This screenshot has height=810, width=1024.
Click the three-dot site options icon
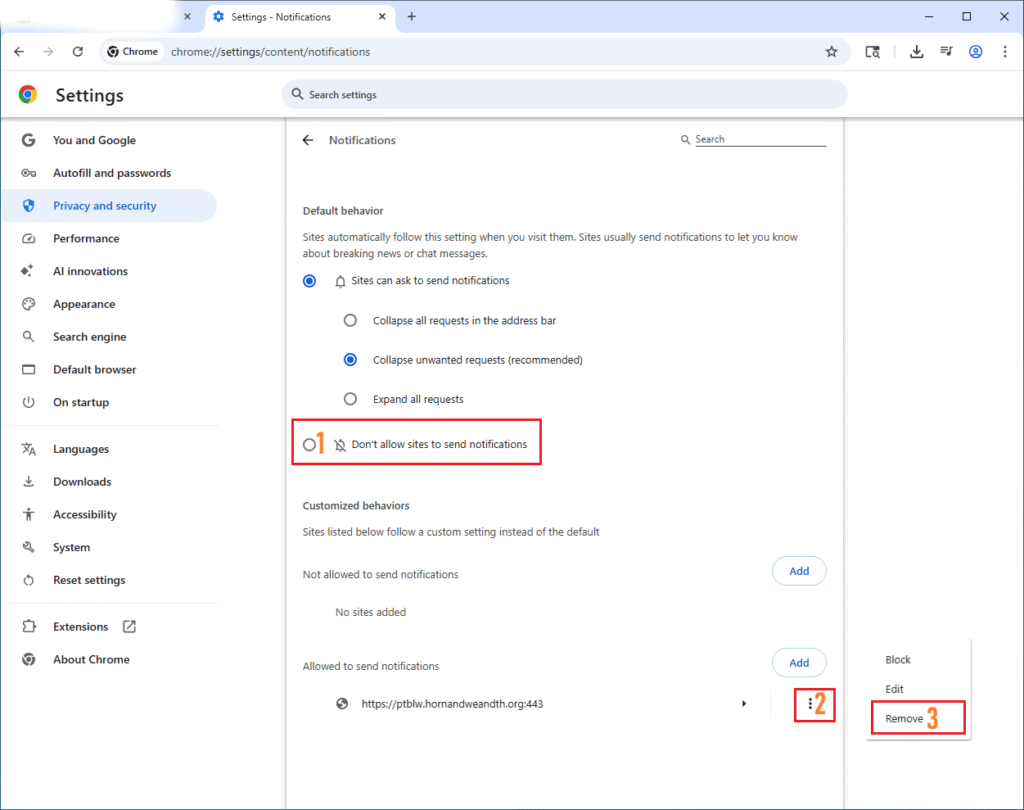(x=809, y=704)
